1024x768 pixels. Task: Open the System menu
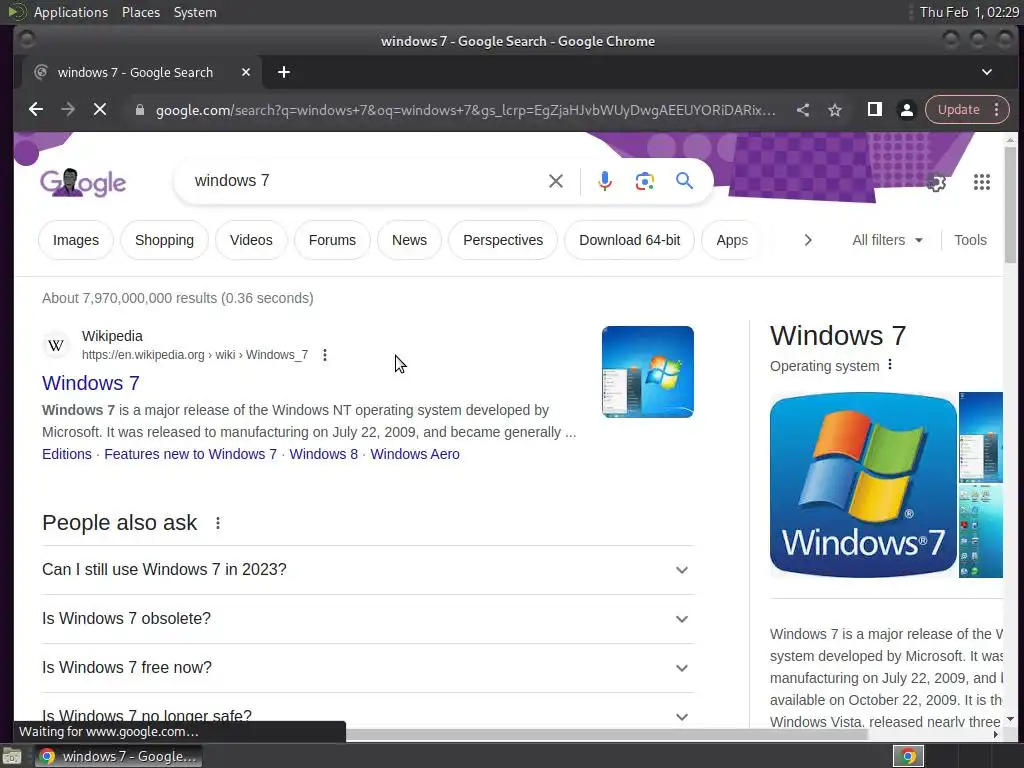[x=195, y=12]
